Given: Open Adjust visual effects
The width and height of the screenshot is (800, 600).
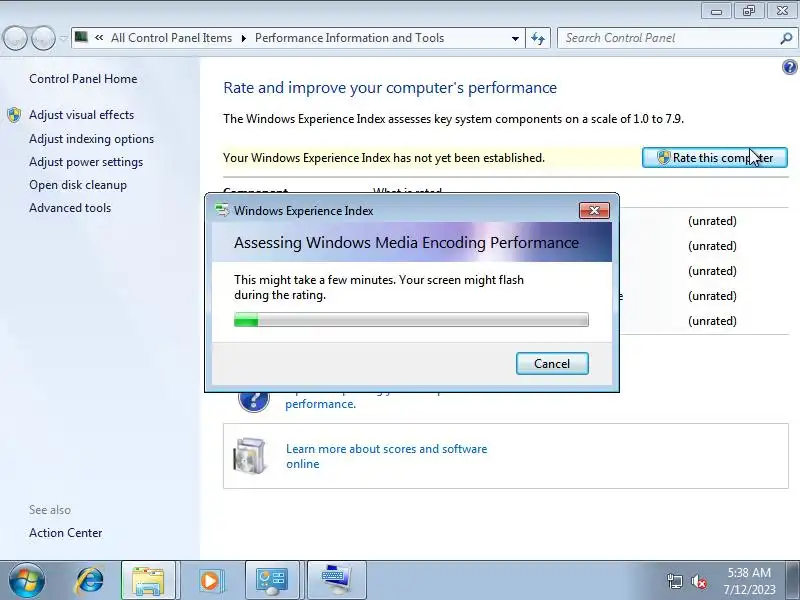Looking at the screenshot, I should (82, 115).
